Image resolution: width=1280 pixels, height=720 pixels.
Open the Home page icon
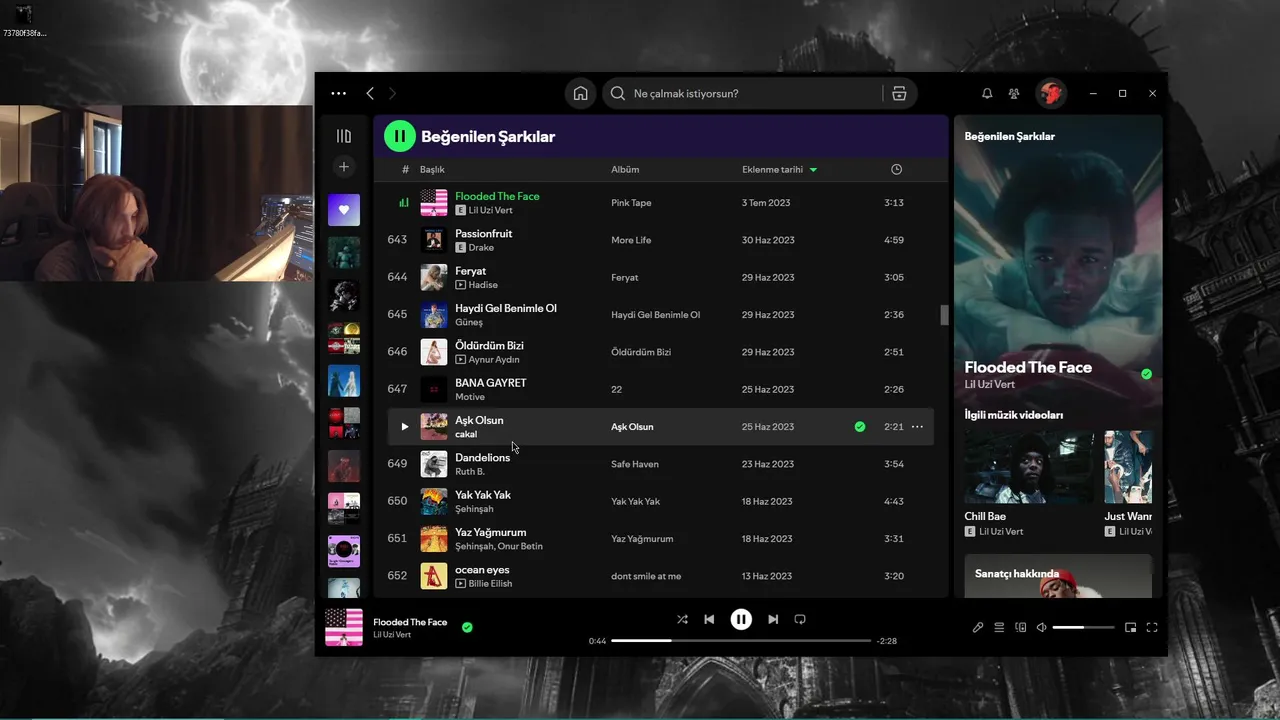click(x=580, y=93)
